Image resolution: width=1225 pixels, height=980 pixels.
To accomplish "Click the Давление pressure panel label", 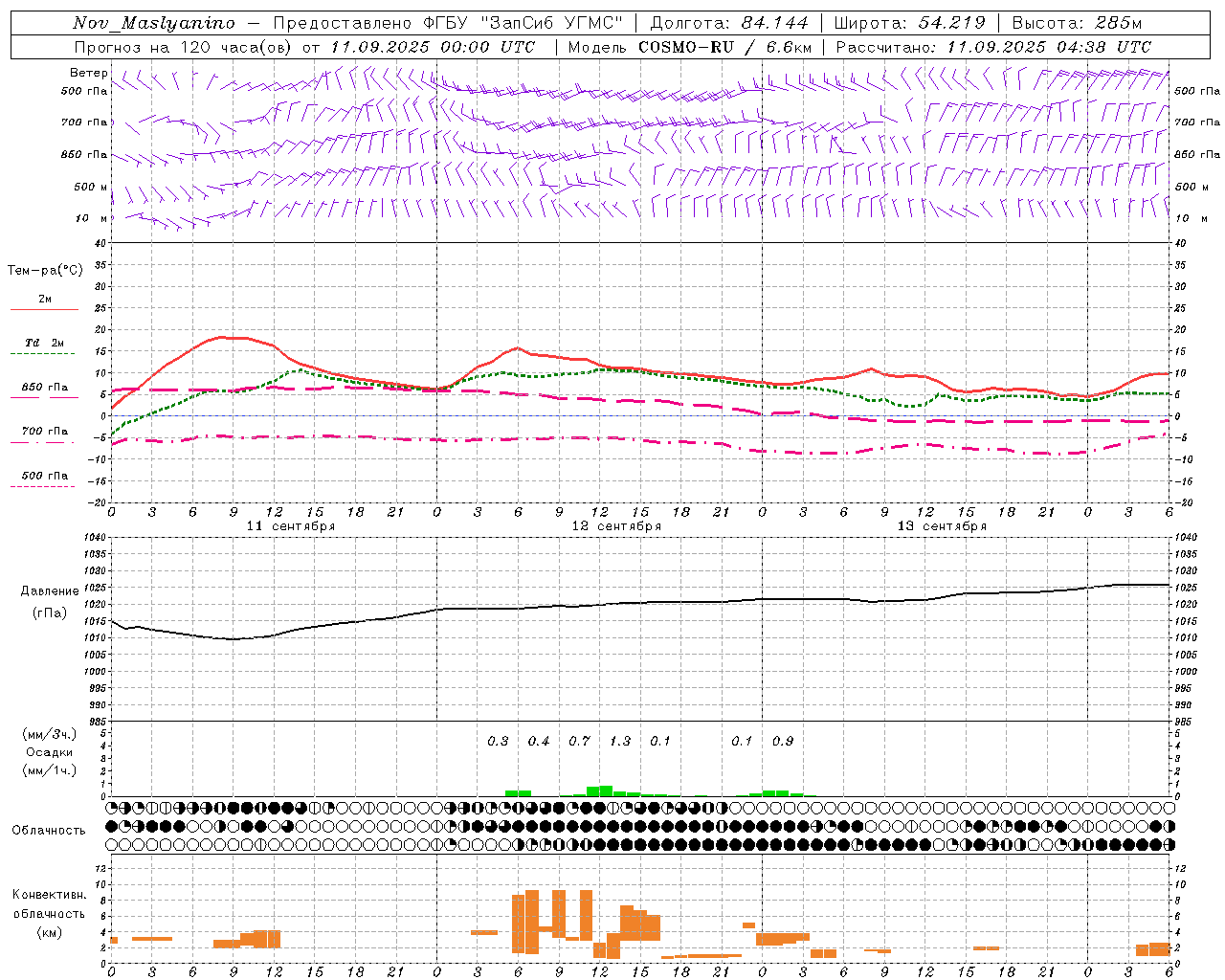I will [50, 591].
